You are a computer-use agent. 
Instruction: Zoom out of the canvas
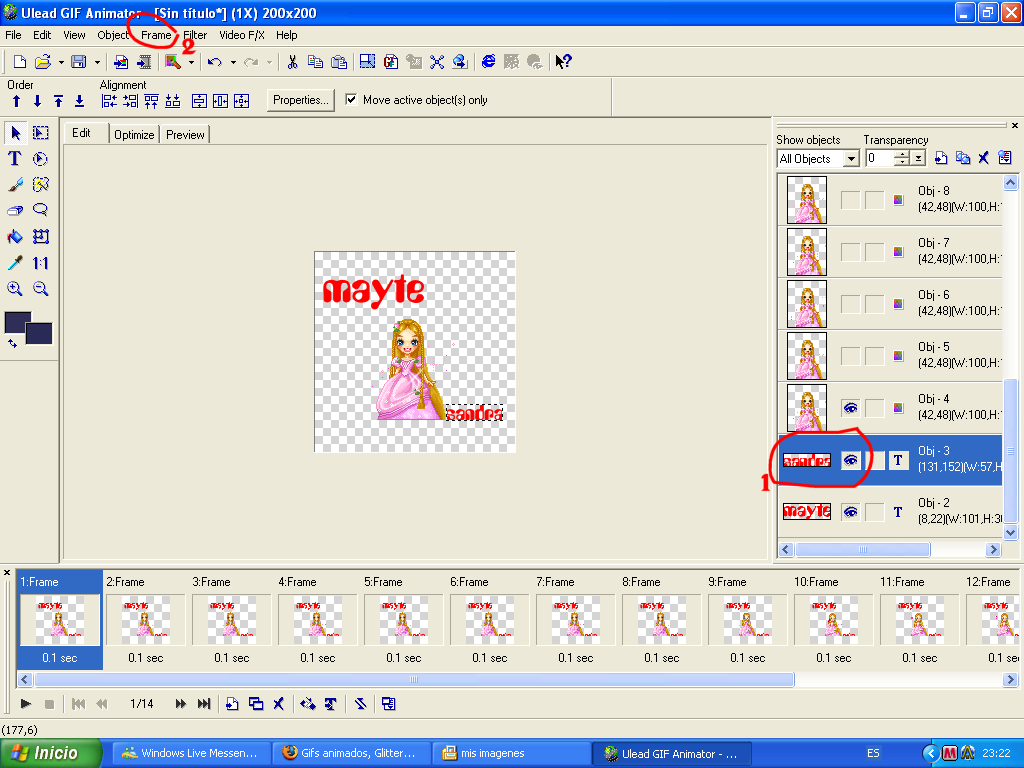(40, 289)
